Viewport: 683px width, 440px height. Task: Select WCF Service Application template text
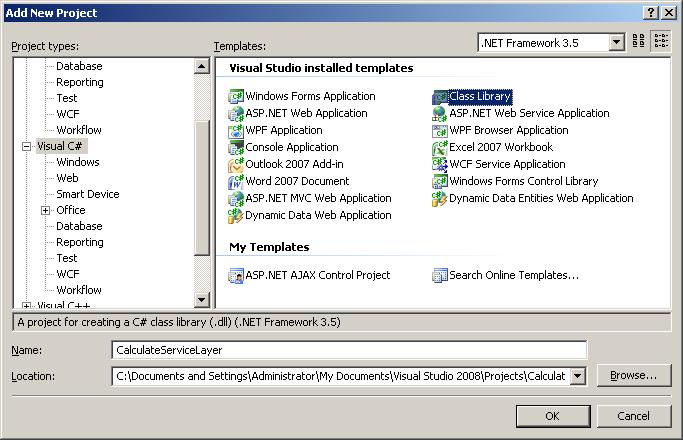click(507, 164)
